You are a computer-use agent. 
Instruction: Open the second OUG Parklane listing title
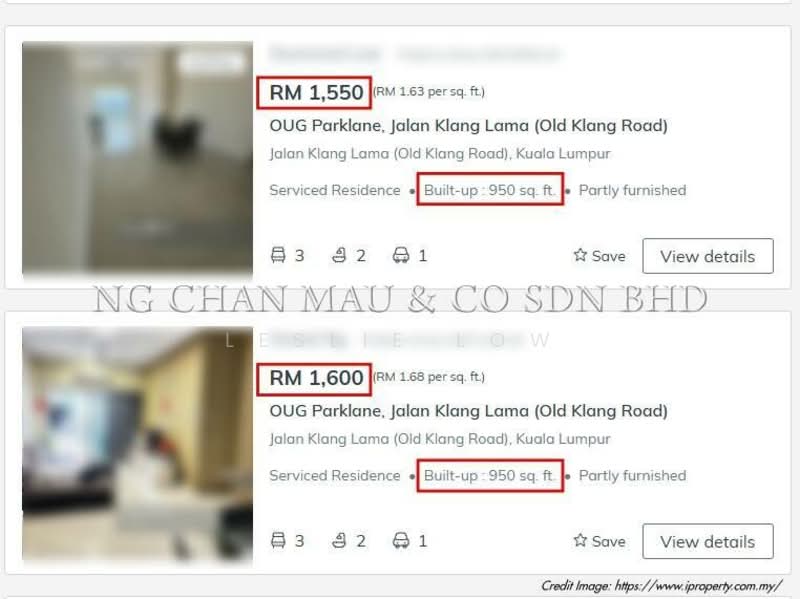click(468, 411)
